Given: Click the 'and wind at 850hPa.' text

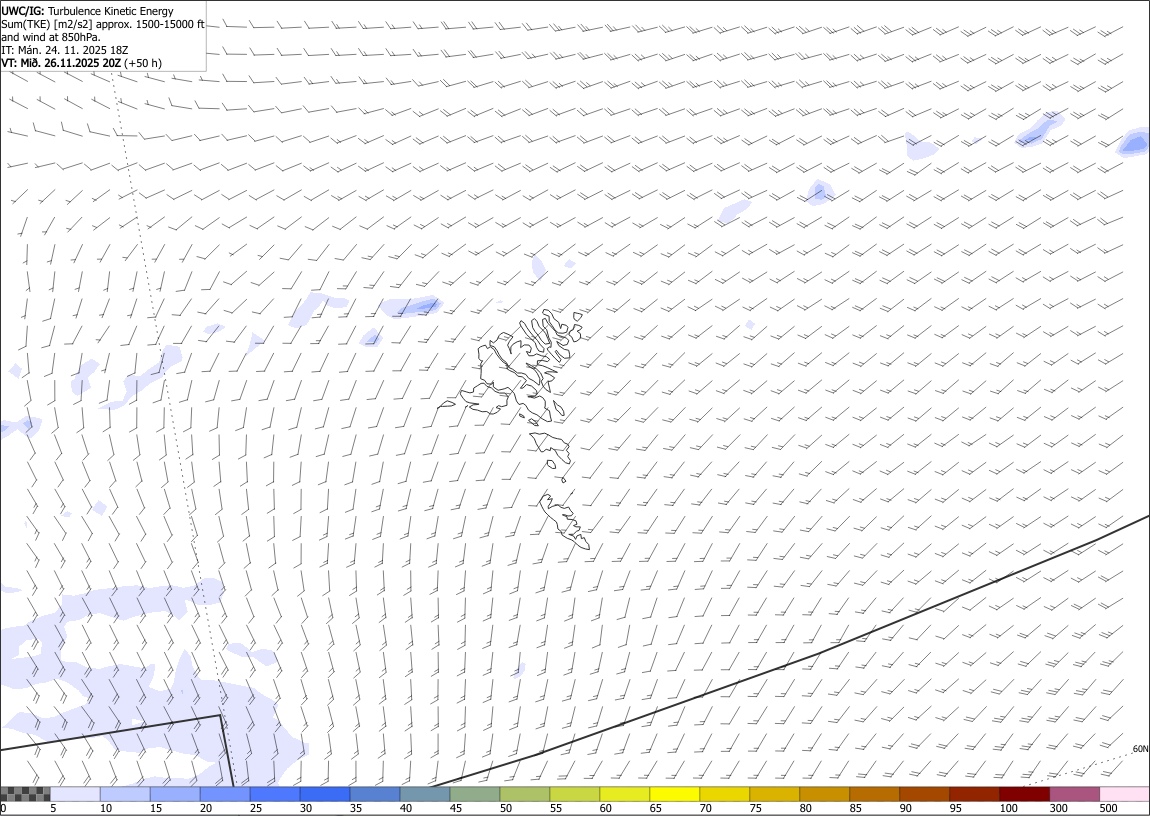Looking at the screenshot, I should pyautogui.click(x=51, y=37).
